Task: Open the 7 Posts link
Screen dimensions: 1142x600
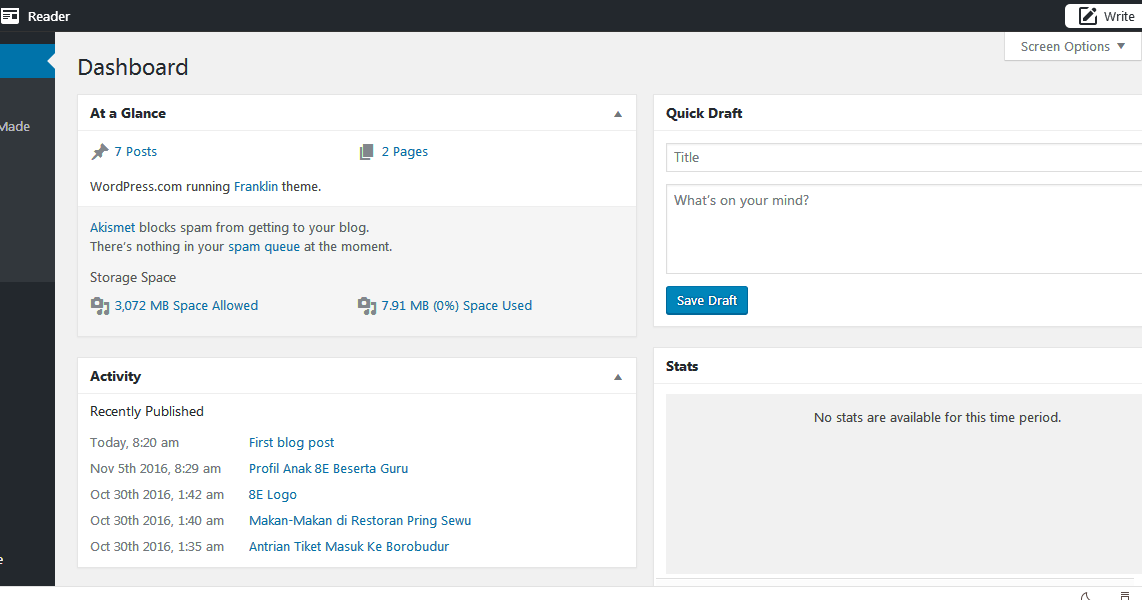Action: click(134, 150)
